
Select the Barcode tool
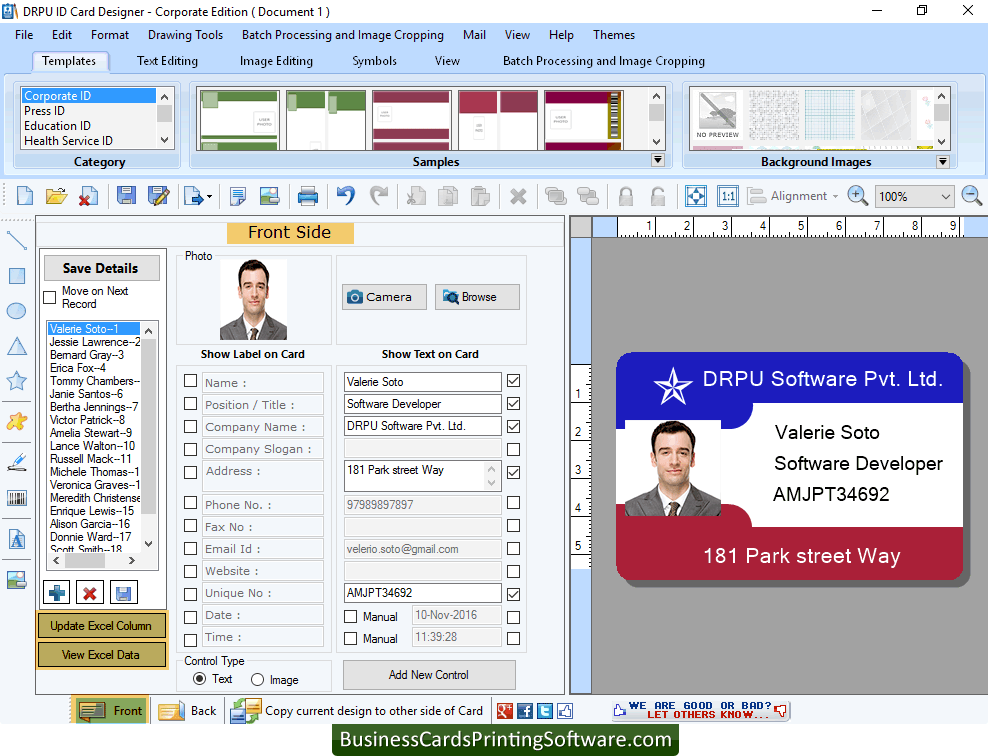(16, 498)
